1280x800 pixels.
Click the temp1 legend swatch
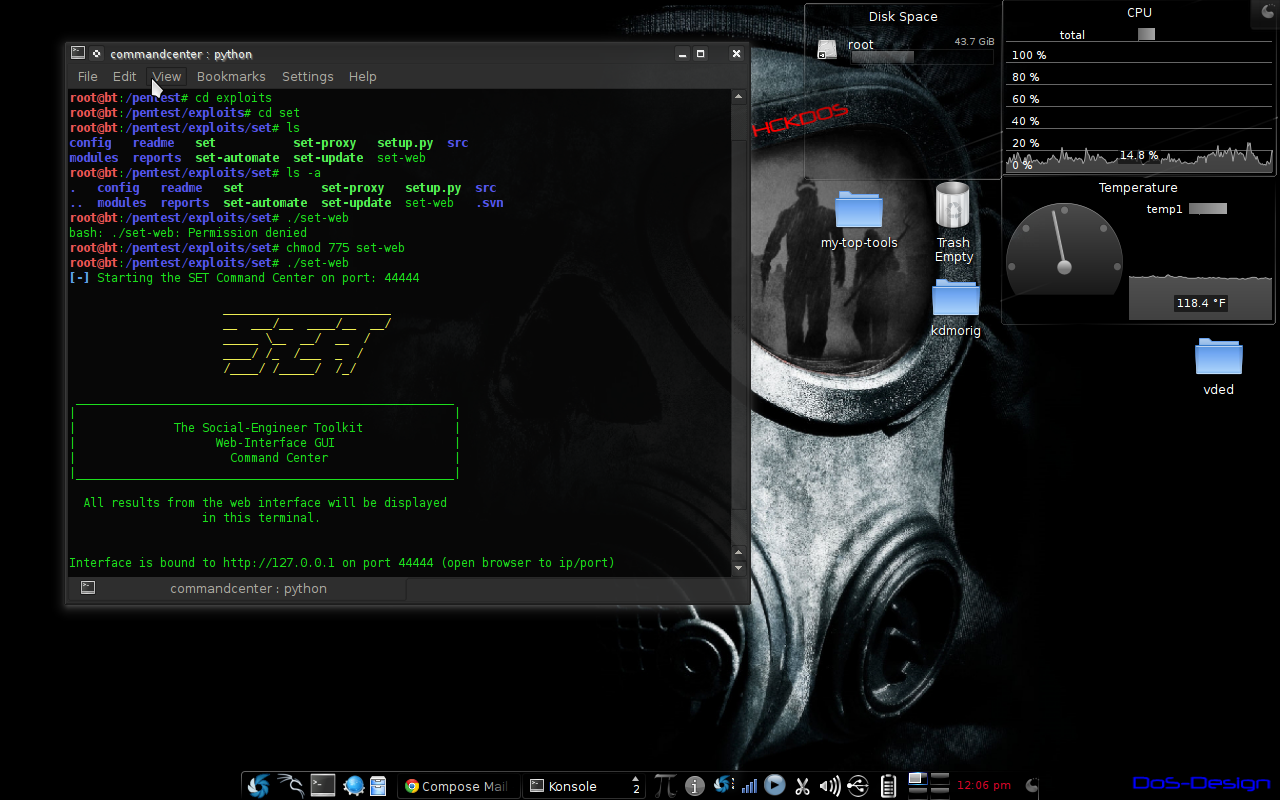(x=1207, y=209)
